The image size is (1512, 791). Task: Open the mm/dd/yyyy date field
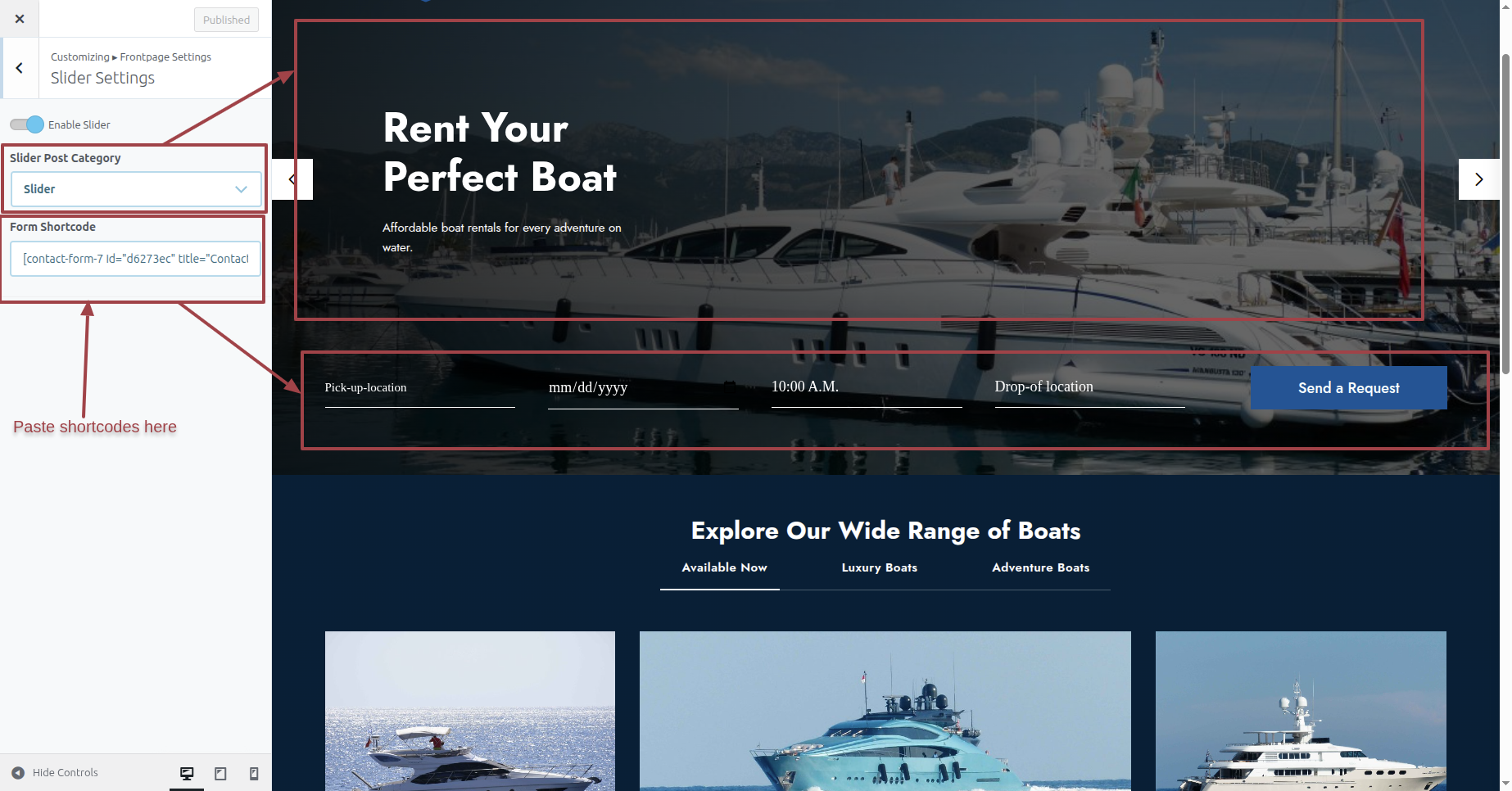point(643,388)
